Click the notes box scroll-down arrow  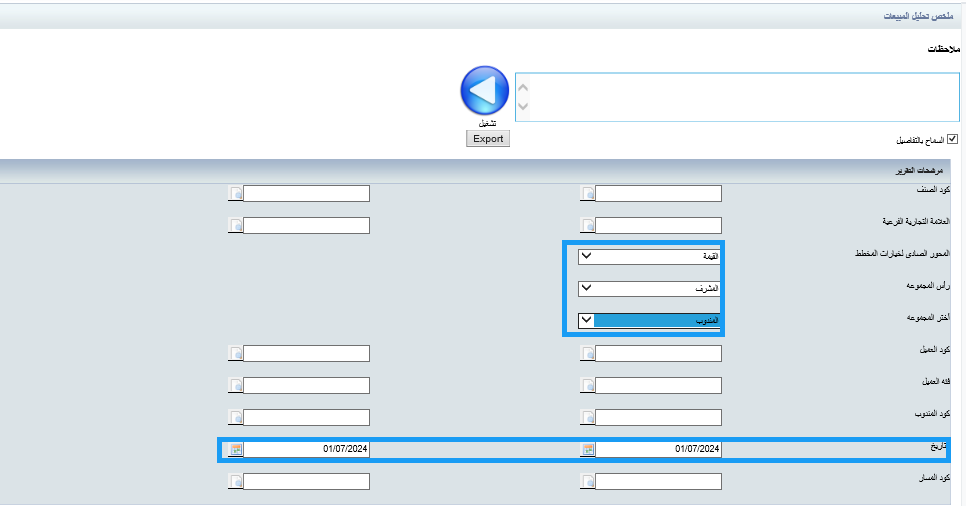pos(523,106)
